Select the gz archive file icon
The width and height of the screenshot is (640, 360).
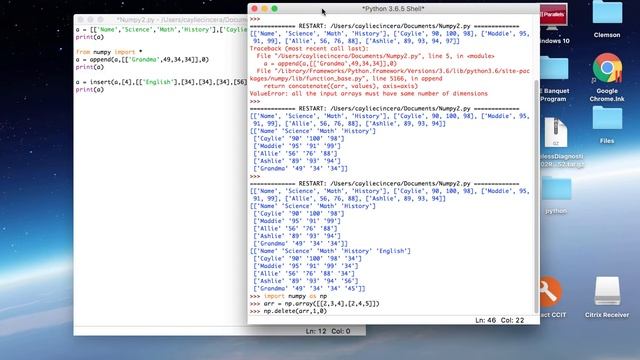pyautogui.click(x=556, y=133)
